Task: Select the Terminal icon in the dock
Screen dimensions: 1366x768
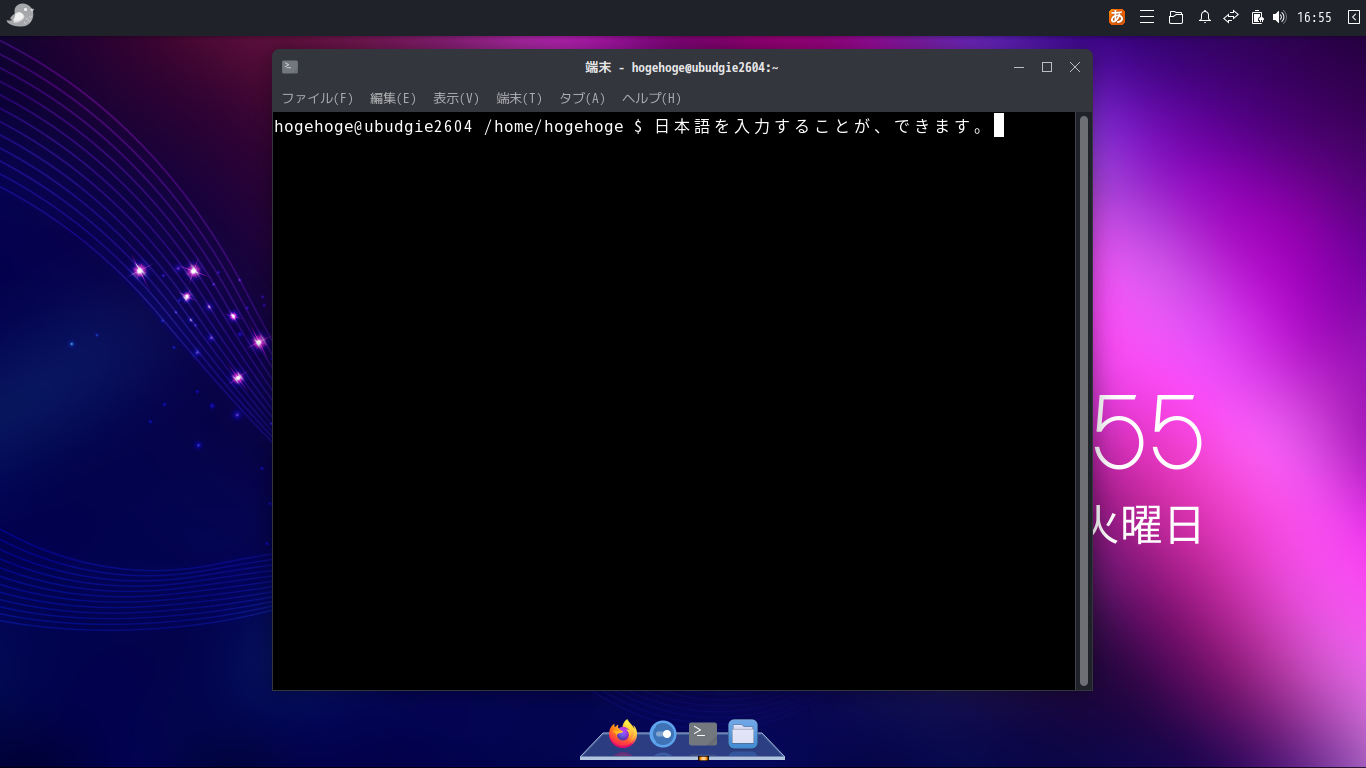Action: click(x=703, y=734)
